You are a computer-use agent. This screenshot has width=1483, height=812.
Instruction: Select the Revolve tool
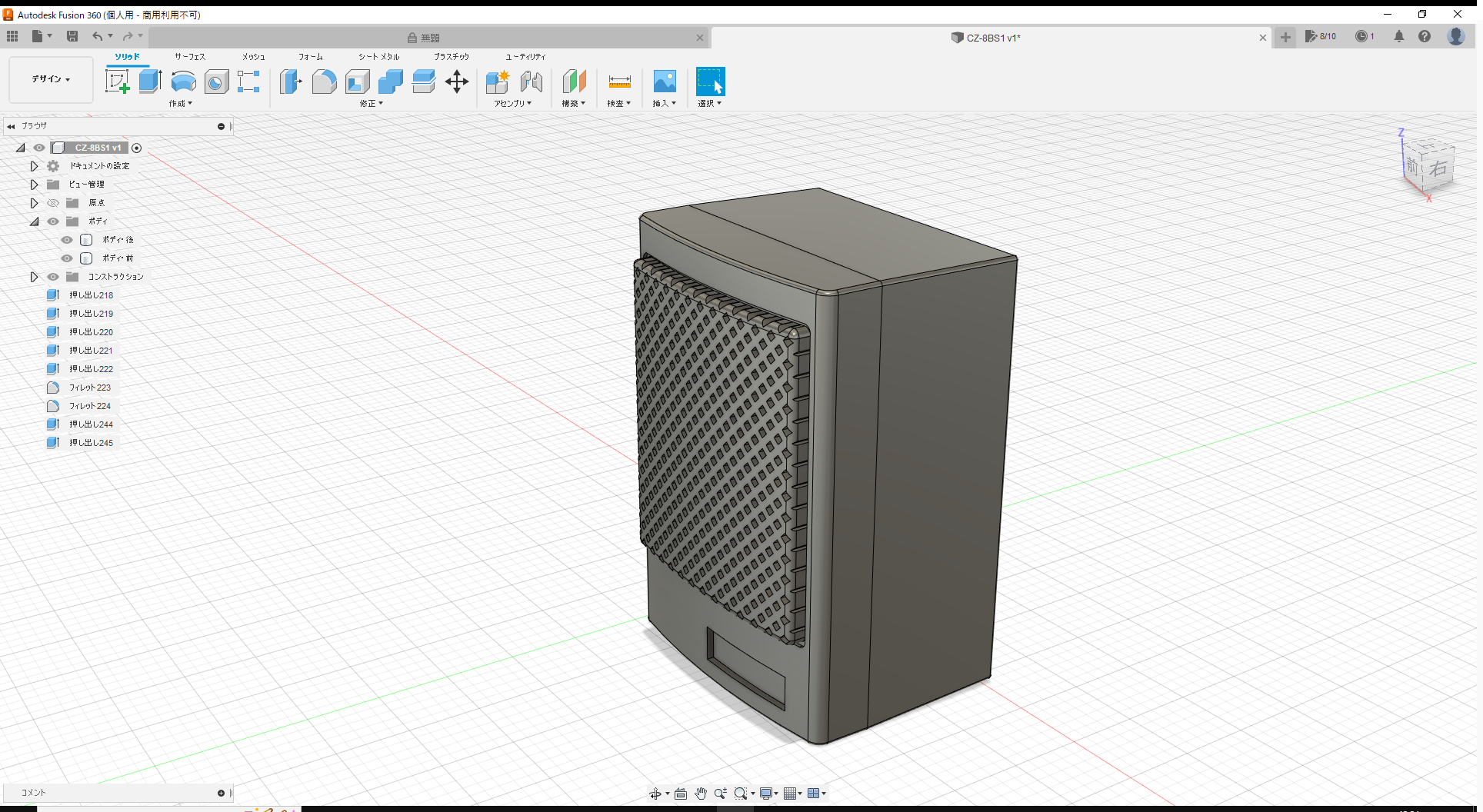pos(183,82)
